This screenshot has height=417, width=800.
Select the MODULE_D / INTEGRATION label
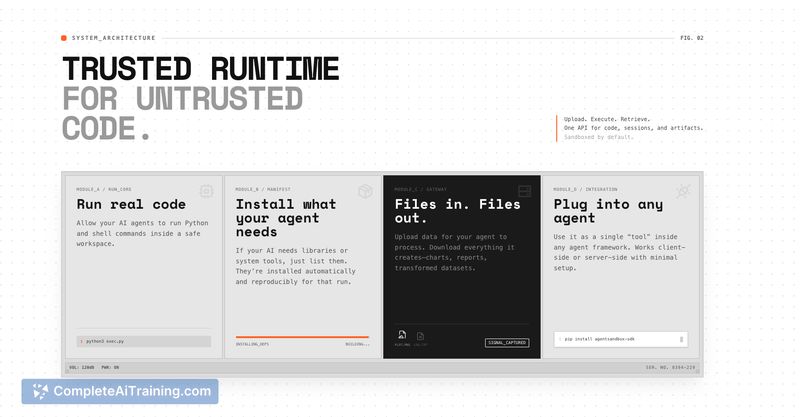coord(585,188)
